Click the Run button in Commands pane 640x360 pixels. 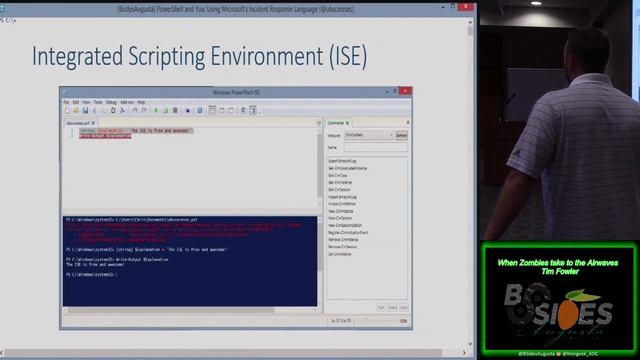pos(381,307)
